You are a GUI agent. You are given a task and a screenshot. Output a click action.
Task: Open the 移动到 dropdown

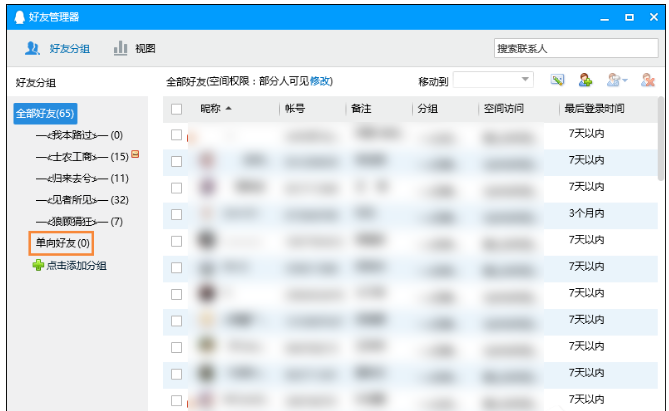pos(526,80)
